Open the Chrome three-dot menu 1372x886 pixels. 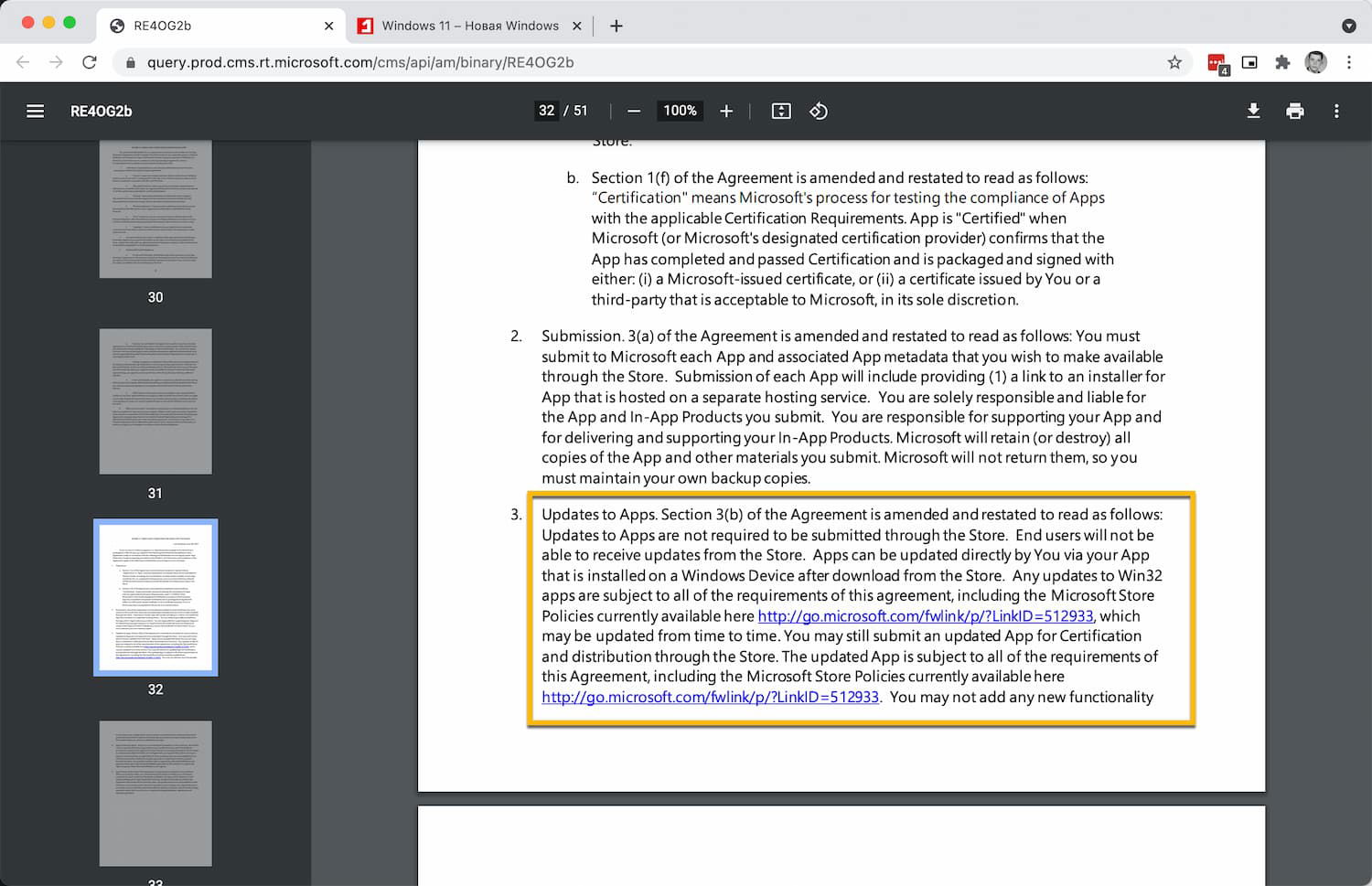(x=1349, y=62)
